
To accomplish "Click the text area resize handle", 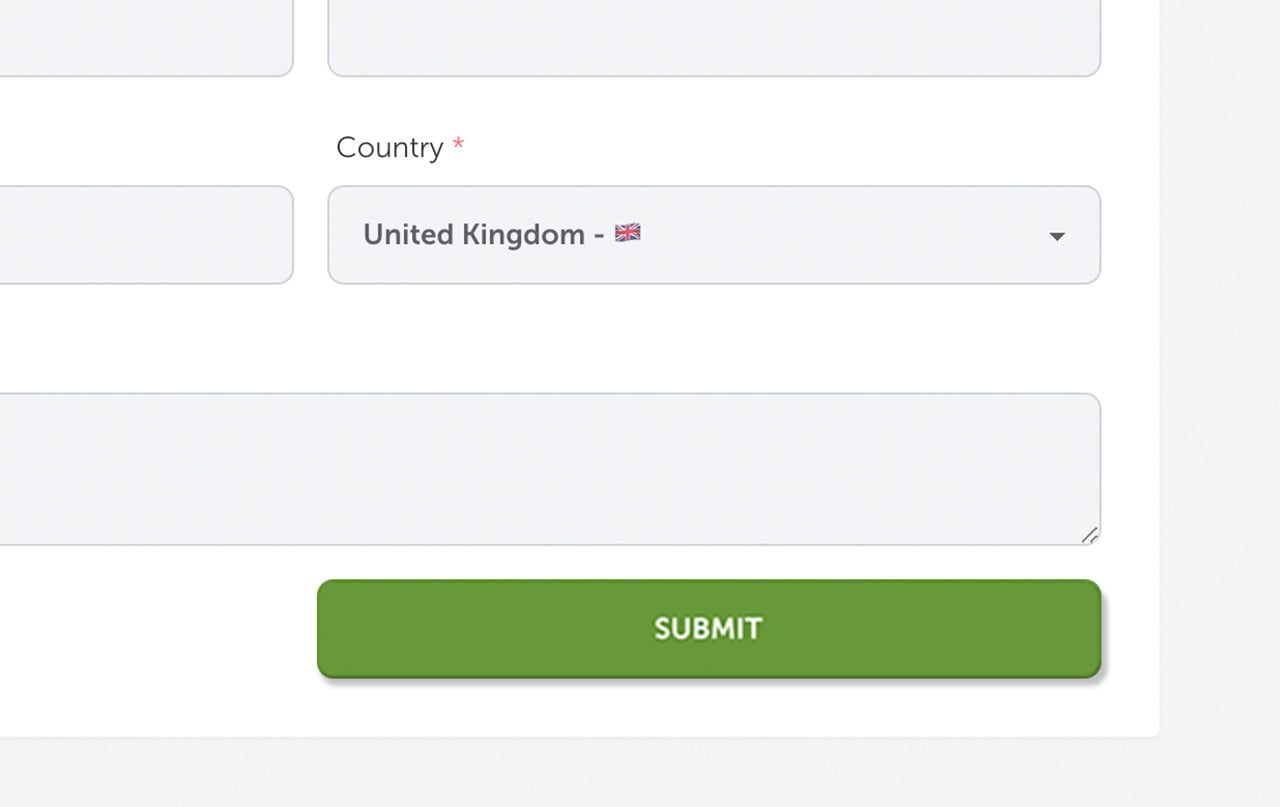I will coord(1090,535).
